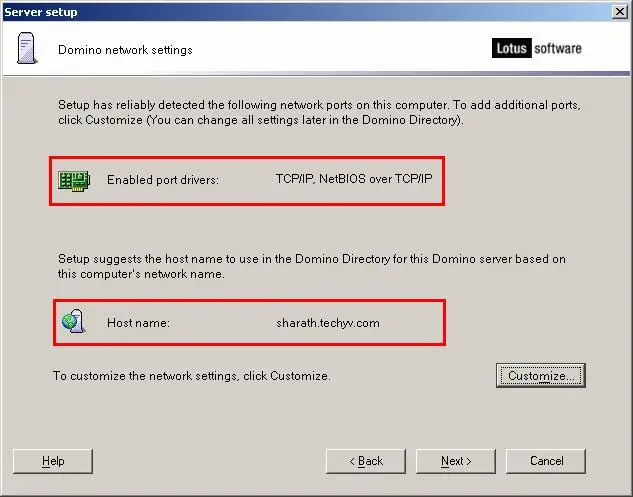This screenshot has width=633, height=497.
Task: Click the 'Setup has reliably detected' paragraph
Action: click(x=319, y=112)
